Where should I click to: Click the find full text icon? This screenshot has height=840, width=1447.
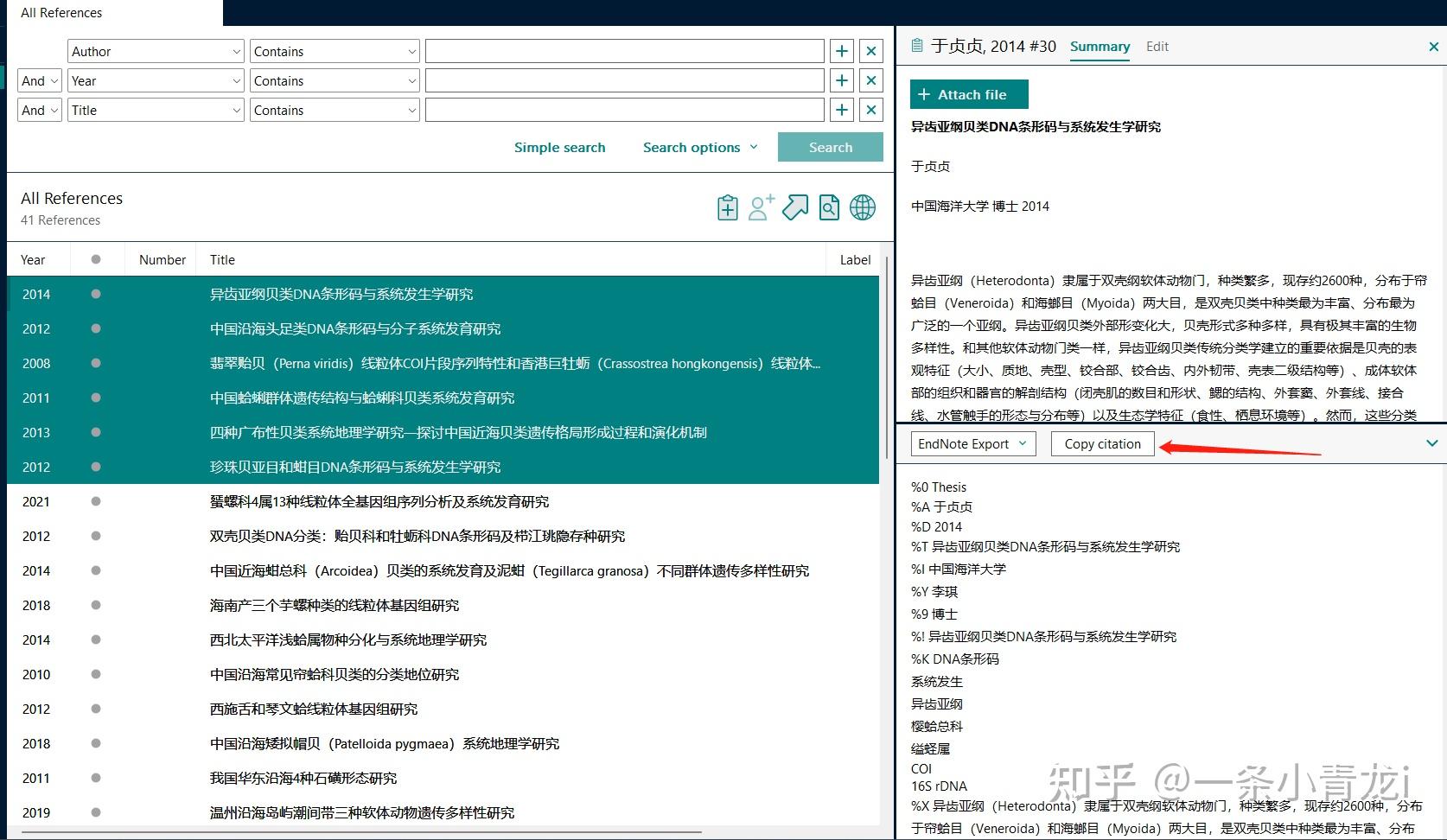829,207
